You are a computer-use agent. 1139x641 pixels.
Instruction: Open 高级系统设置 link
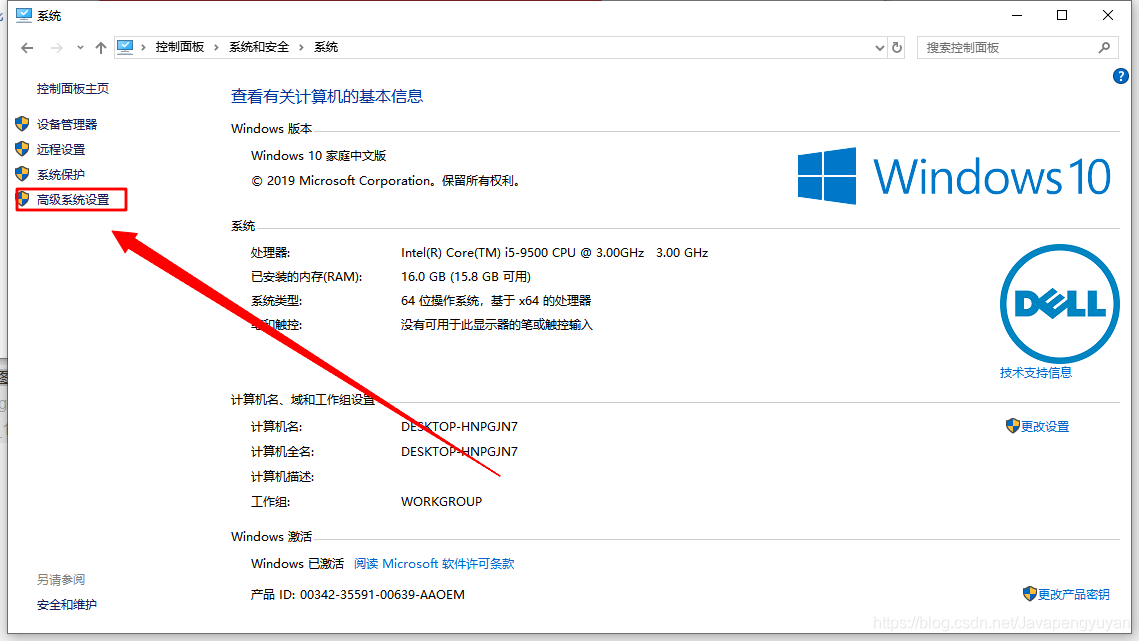(73, 199)
